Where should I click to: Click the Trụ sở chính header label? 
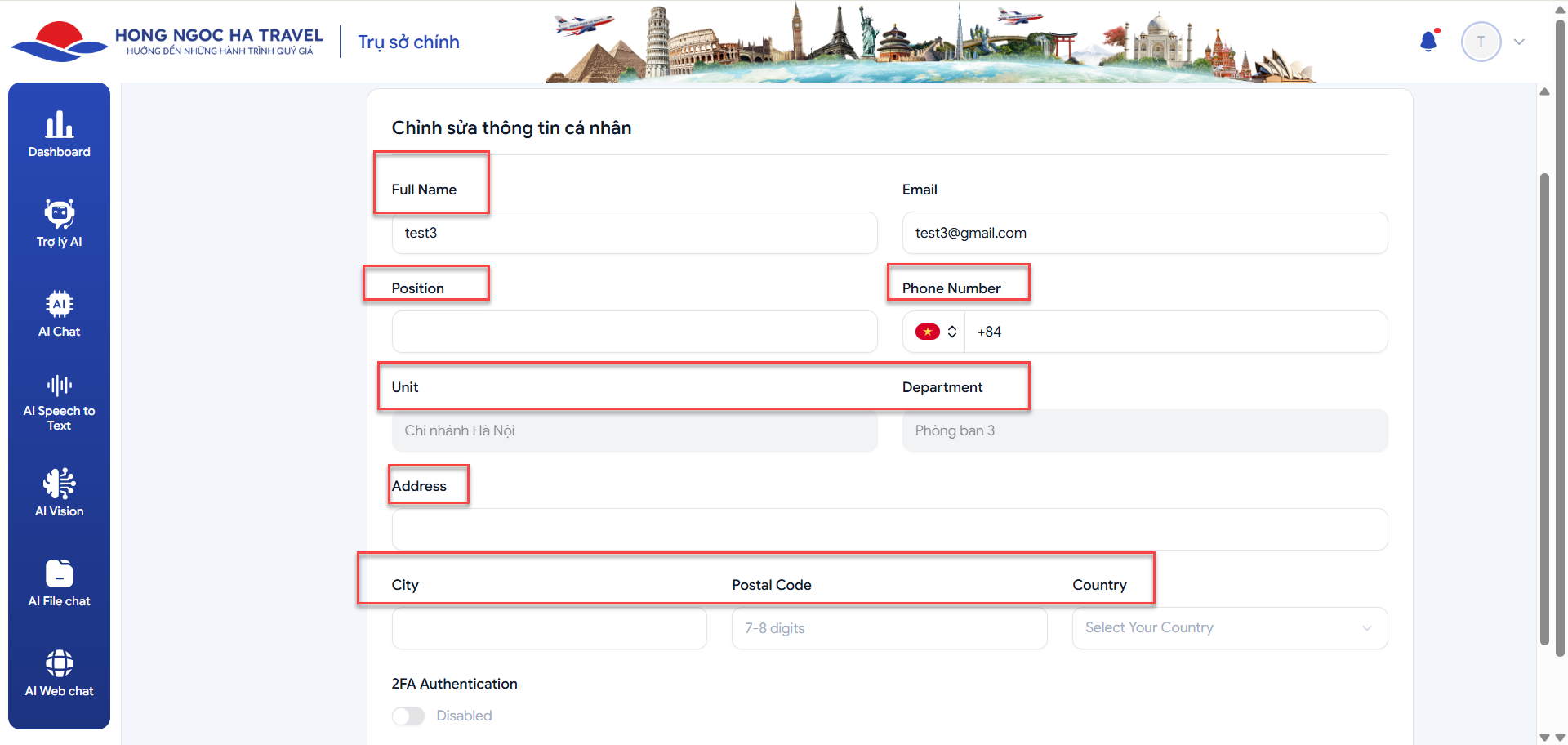click(408, 42)
